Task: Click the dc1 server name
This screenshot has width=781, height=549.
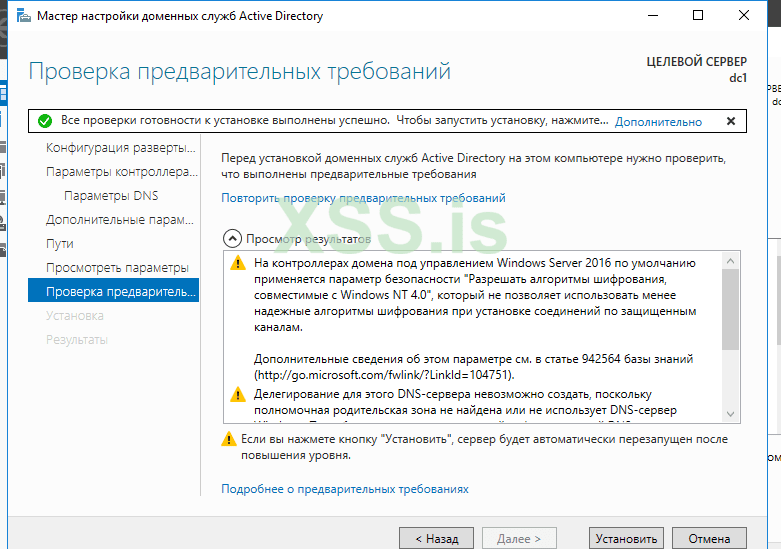Action: tap(738, 78)
